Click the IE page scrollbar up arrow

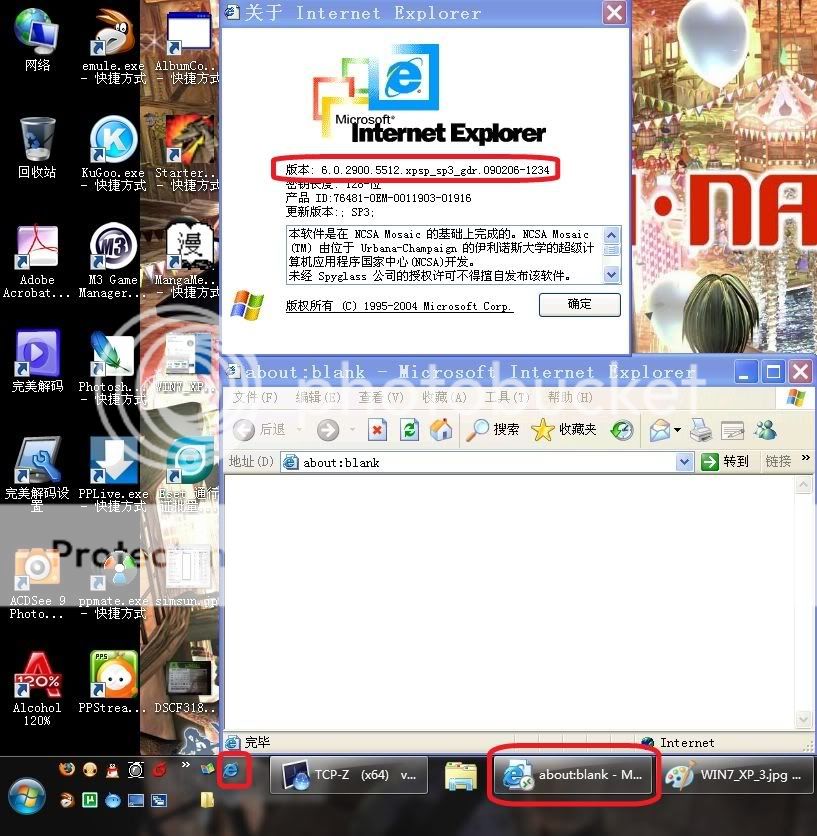[x=803, y=485]
